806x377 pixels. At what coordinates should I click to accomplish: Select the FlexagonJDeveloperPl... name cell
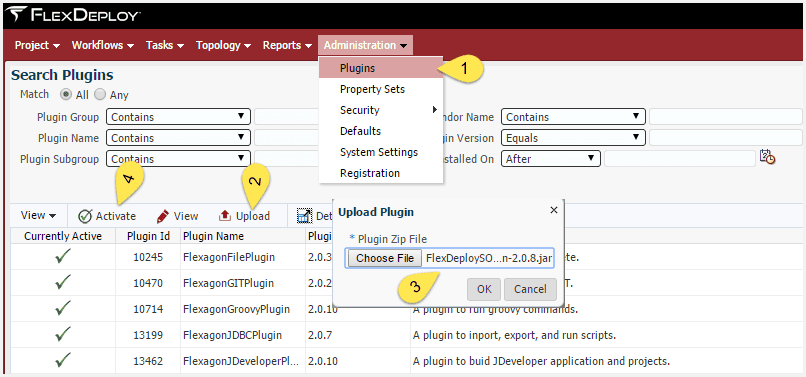[243, 361]
